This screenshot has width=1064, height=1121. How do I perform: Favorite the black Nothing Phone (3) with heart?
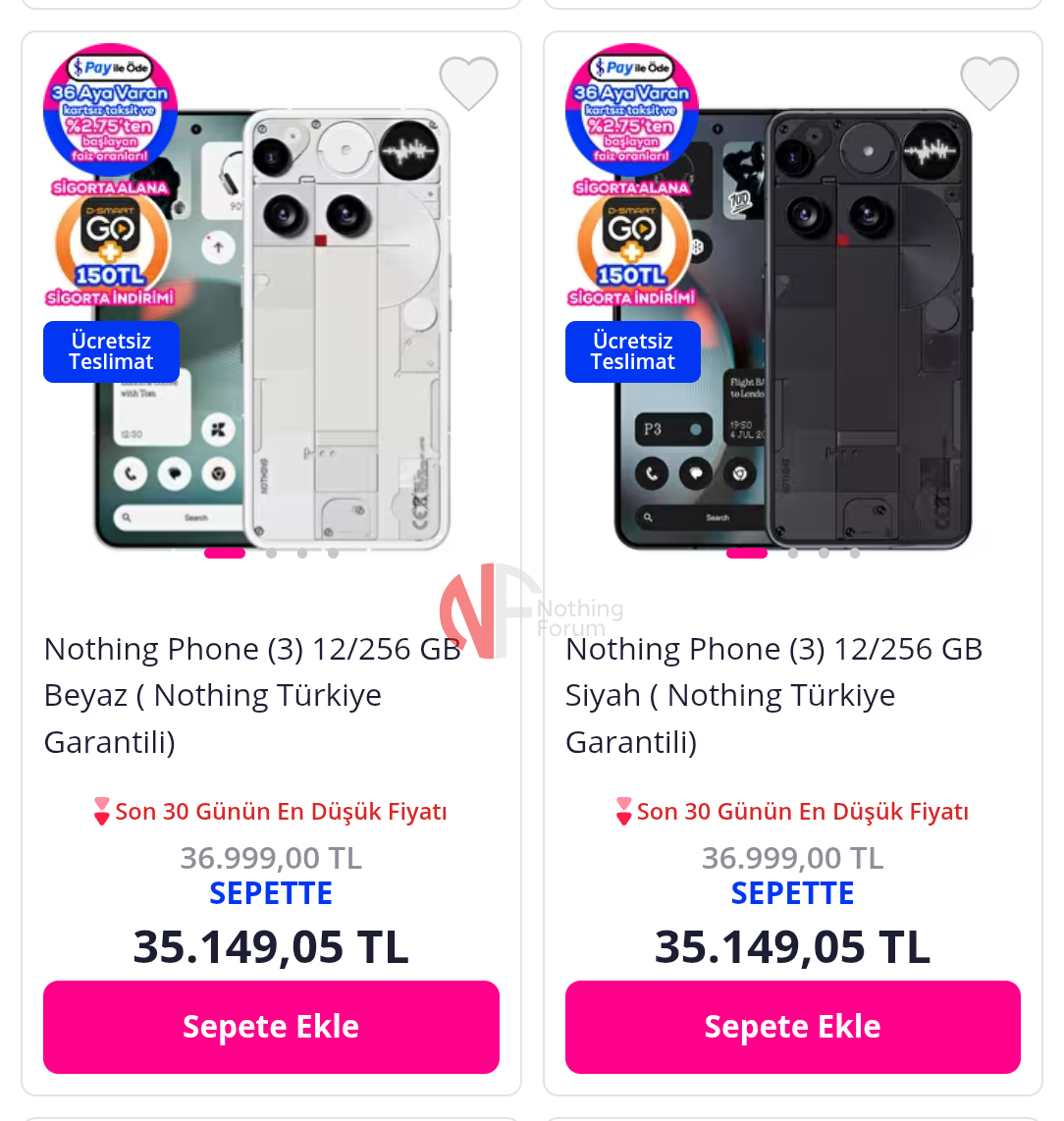pos(989,83)
